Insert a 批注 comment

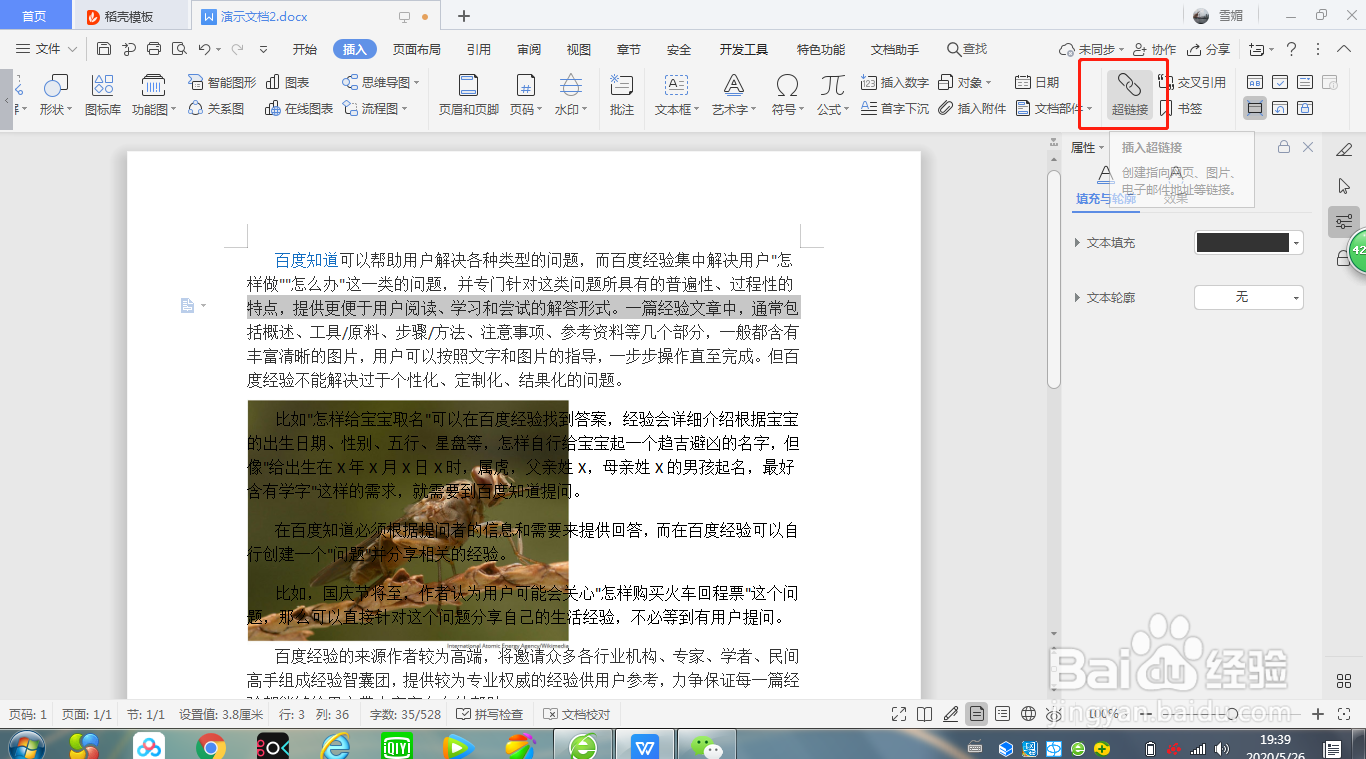click(622, 94)
